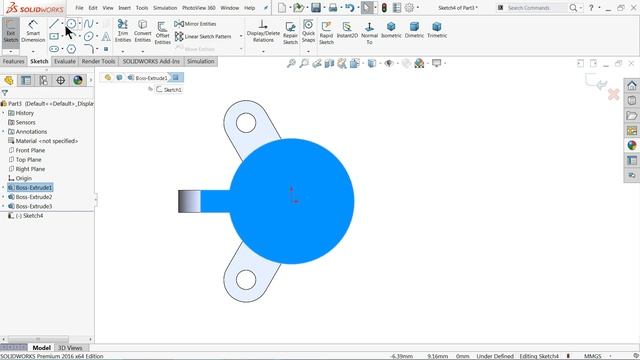Open the Tools menu
This screenshot has height=360, width=640.
pos(142,8)
